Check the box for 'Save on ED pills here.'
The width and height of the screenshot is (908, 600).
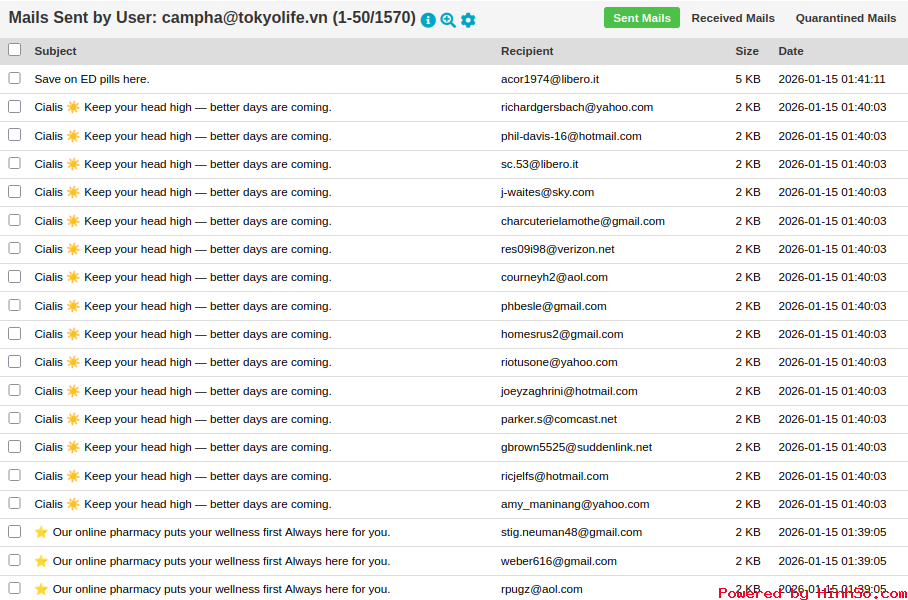(14, 78)
